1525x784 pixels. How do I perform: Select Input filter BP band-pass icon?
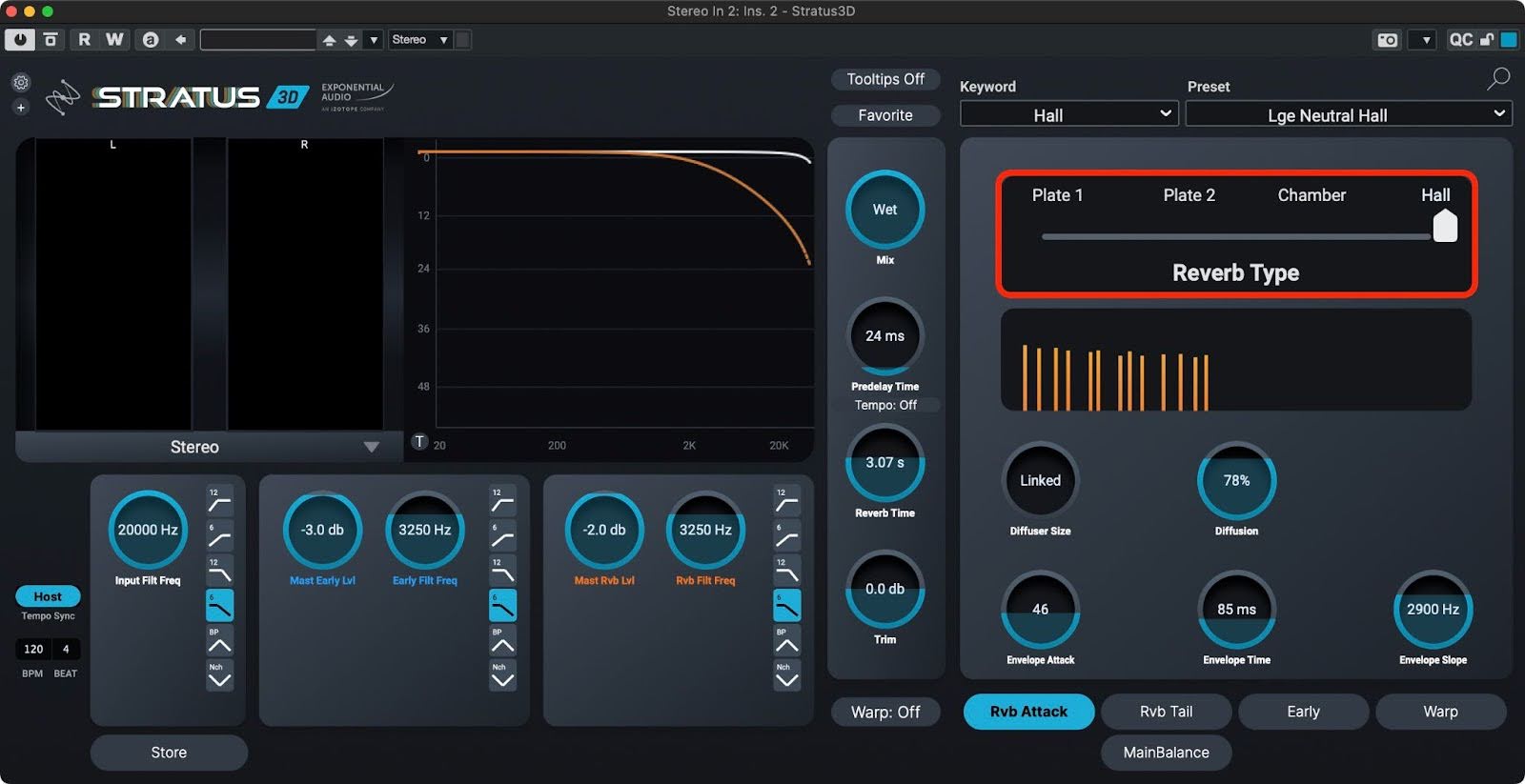pyautogui.click(x=219, y=641)
